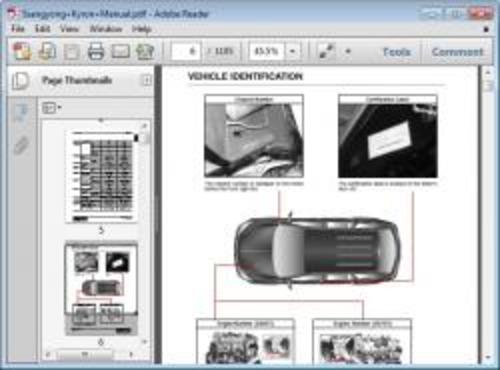500x370 pixels.
Task: Open the Help menu
Action: click(142, 29)
